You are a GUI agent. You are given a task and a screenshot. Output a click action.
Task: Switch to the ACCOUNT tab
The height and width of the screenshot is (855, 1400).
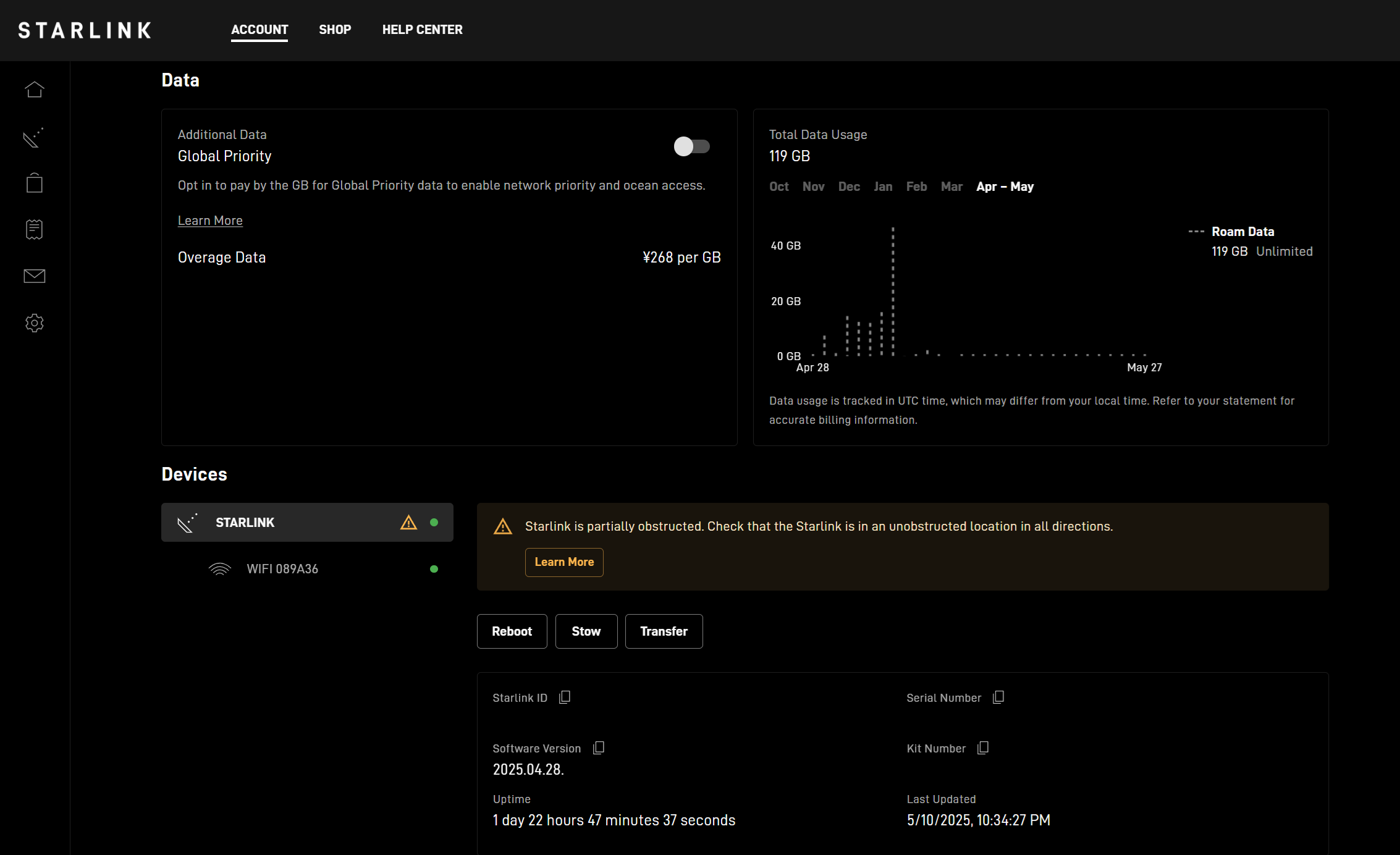tap(259, 30)
